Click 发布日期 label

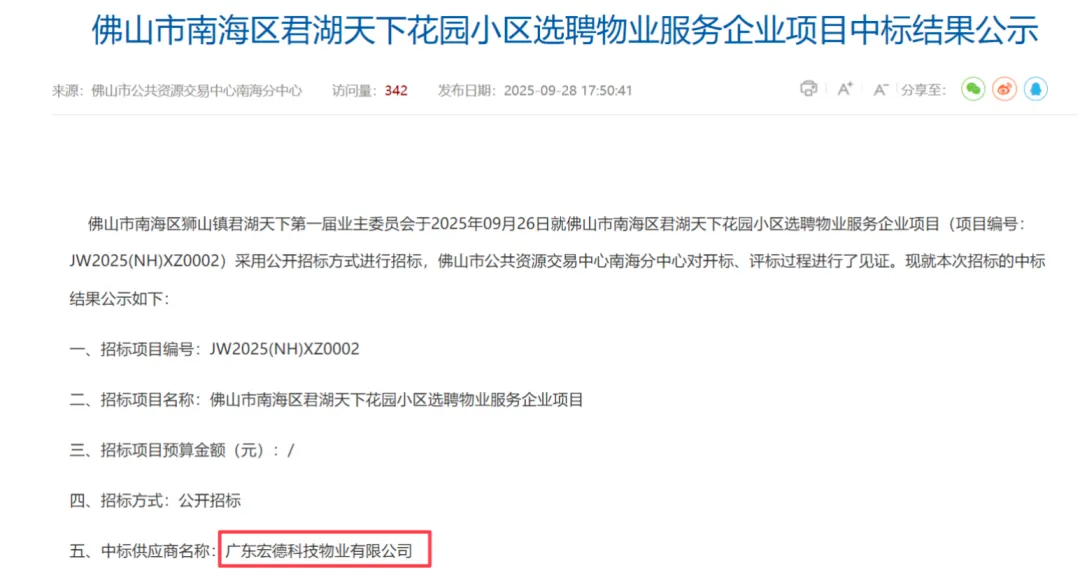pyautogui.click(x=468, y=90)
